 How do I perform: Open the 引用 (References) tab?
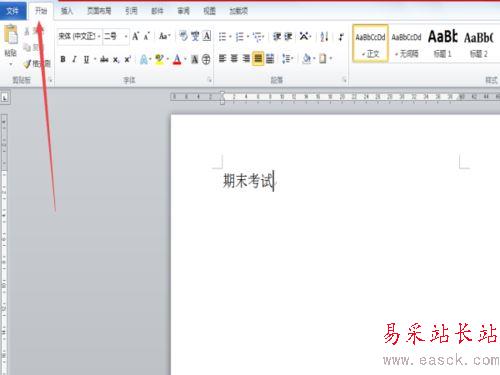[131, 11]
